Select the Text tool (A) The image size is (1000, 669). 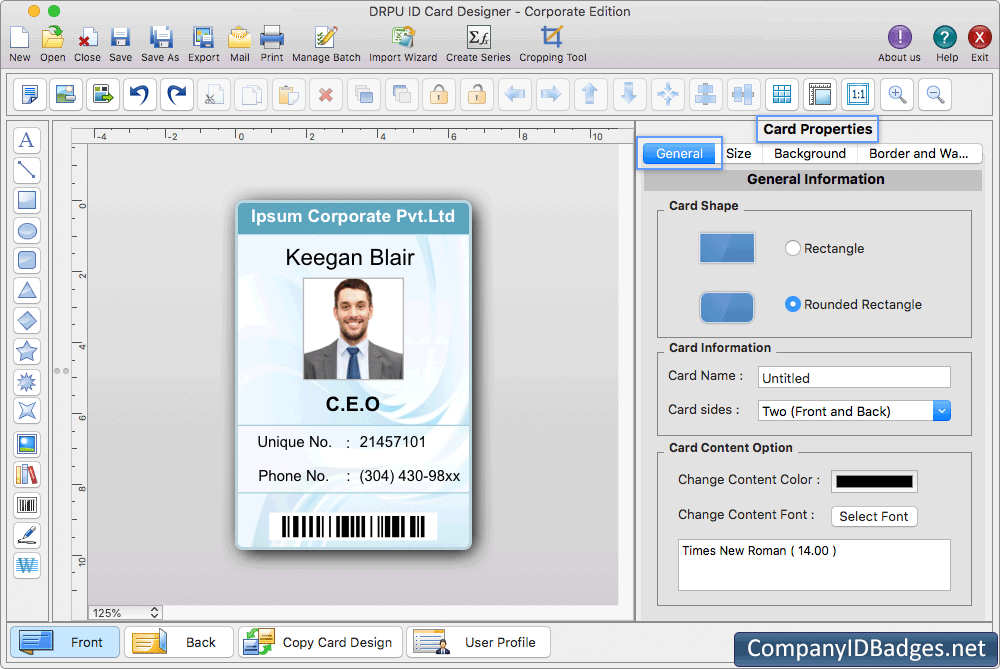coord(27,140)
